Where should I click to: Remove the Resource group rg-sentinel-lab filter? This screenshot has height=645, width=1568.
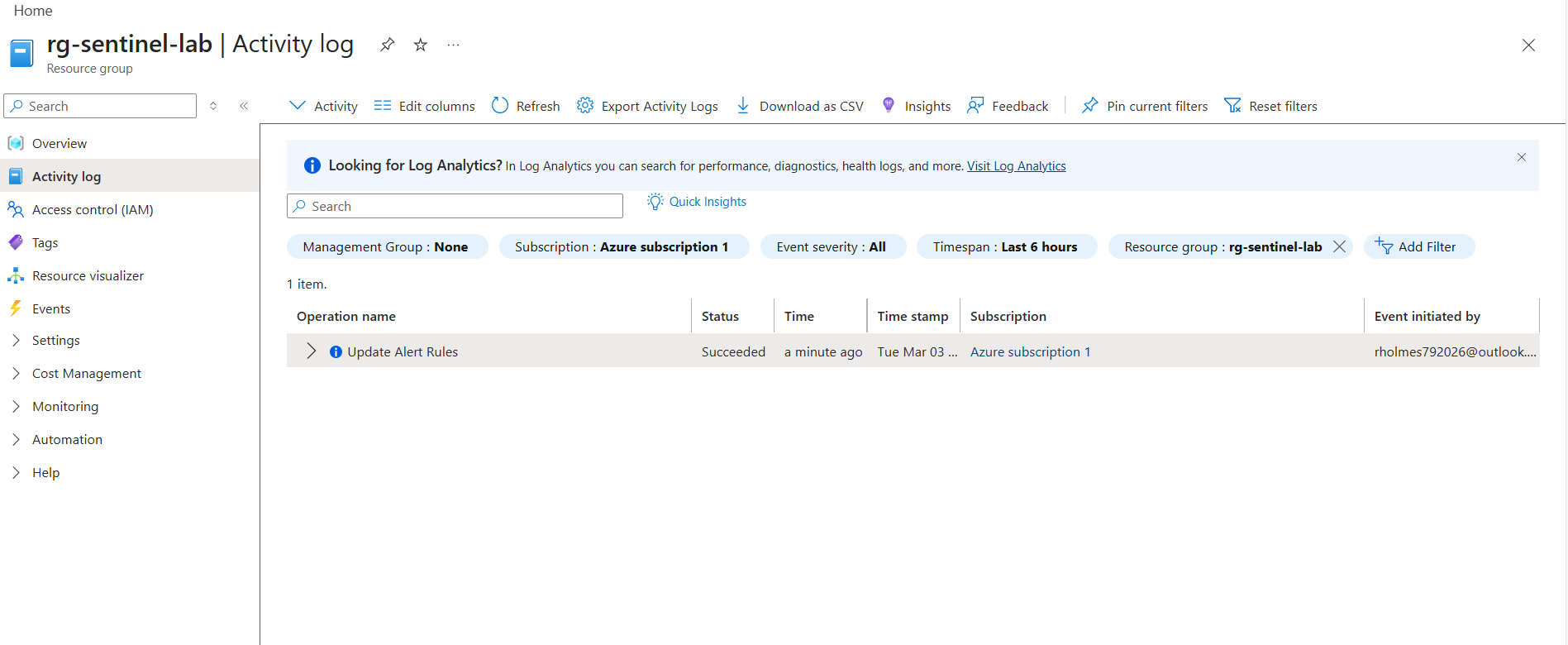coord(1340,246)
